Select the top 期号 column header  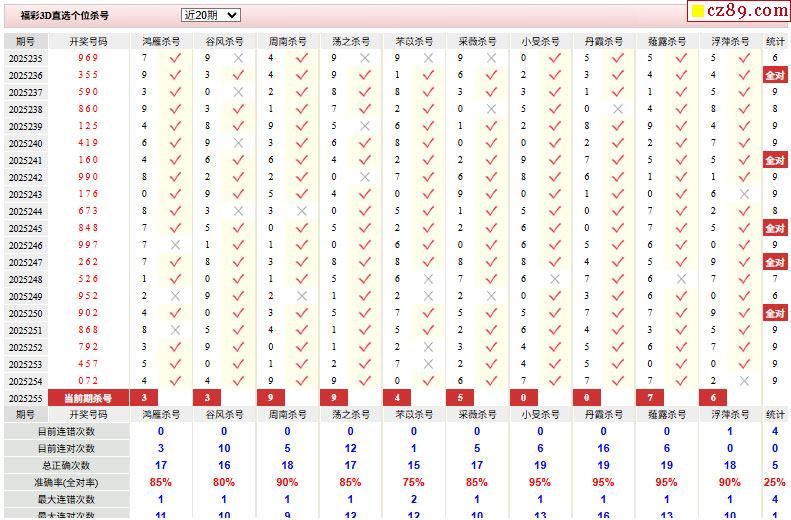pos(26,41)
